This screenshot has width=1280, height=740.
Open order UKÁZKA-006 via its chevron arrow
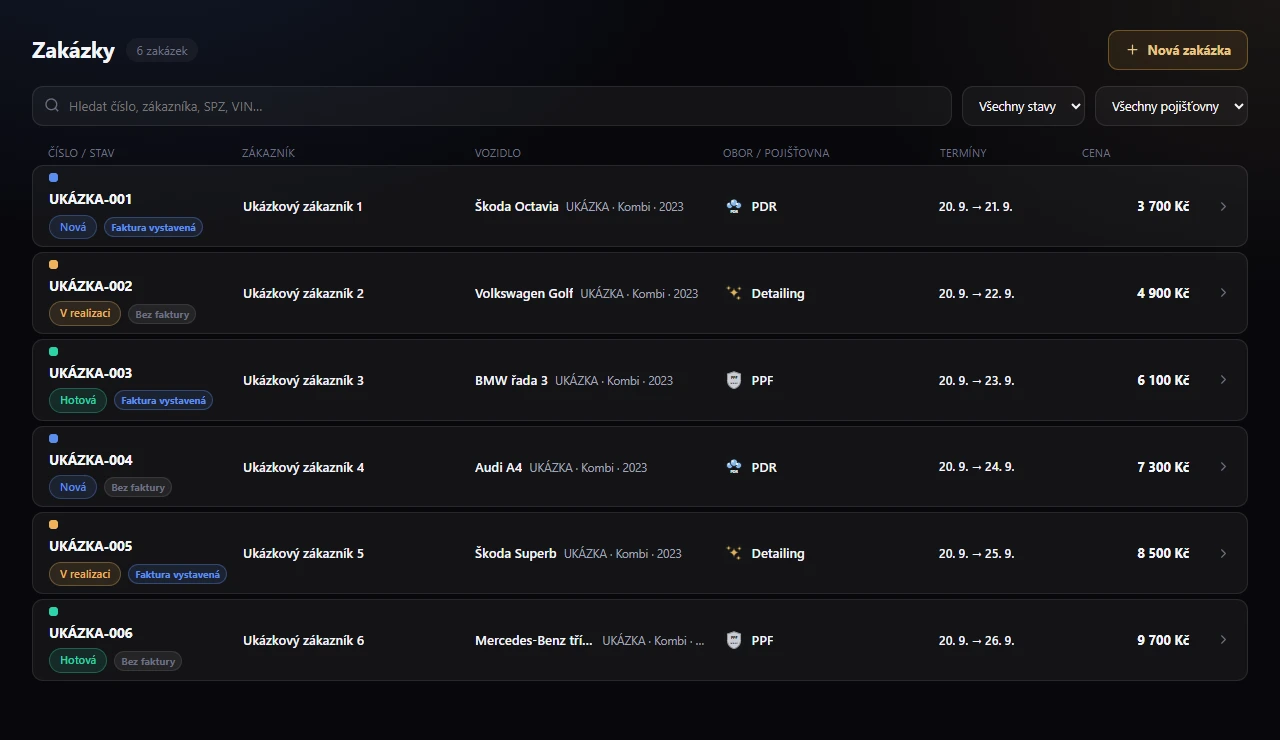point(1223,640)
